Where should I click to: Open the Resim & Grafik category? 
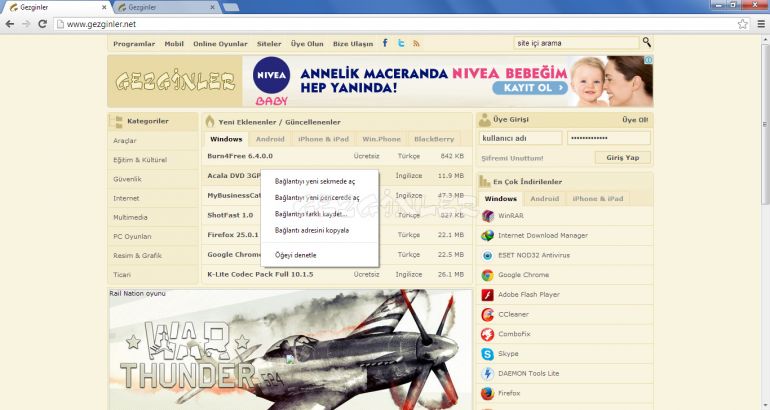[137, 255]
